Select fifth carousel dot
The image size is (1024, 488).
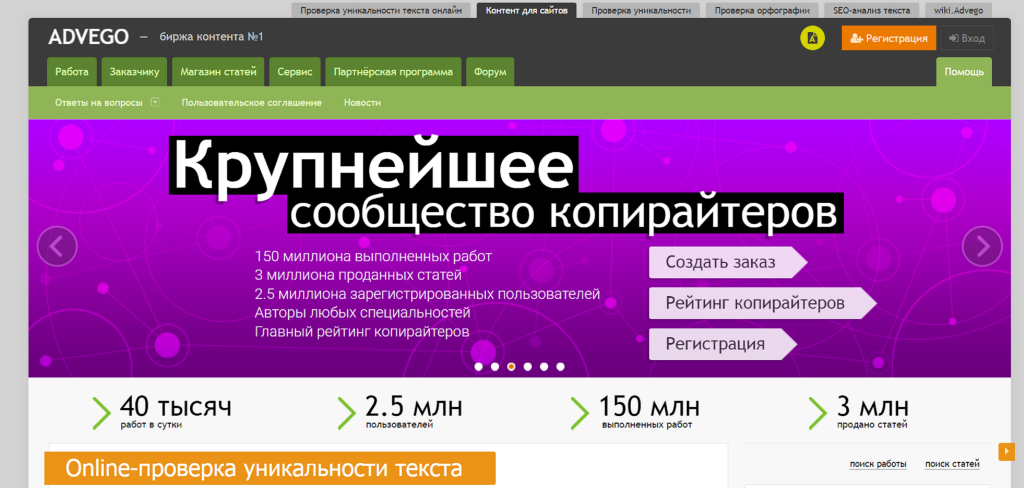543,366
